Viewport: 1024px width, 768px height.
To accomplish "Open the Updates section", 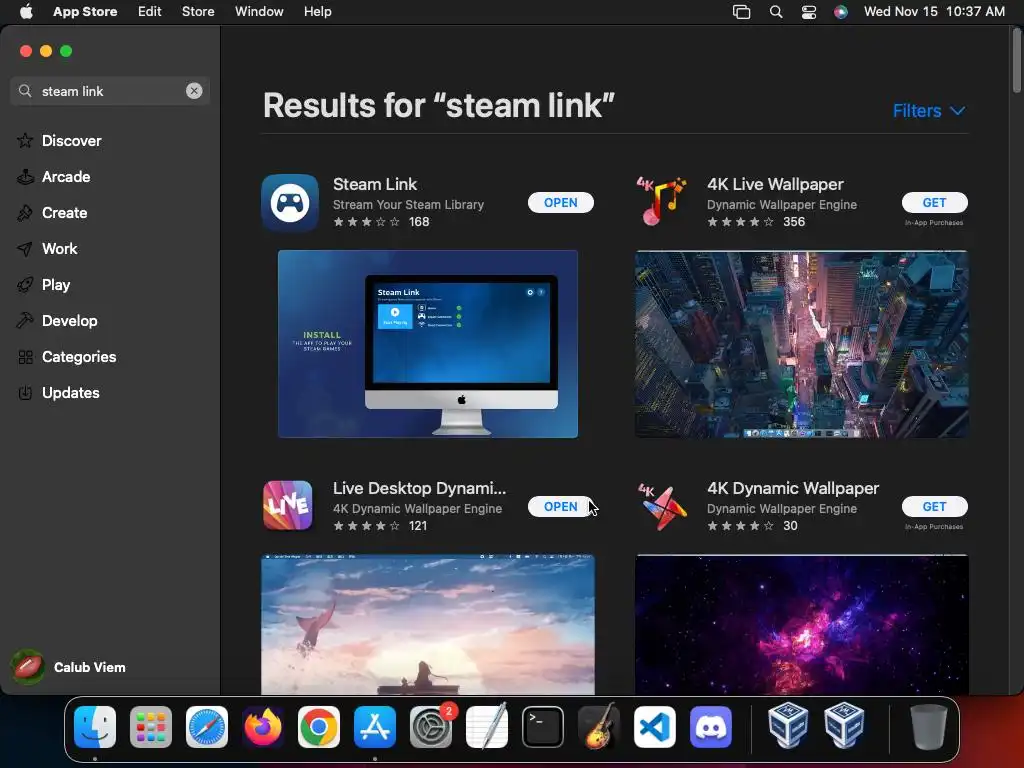I will (x=71, y=392).
